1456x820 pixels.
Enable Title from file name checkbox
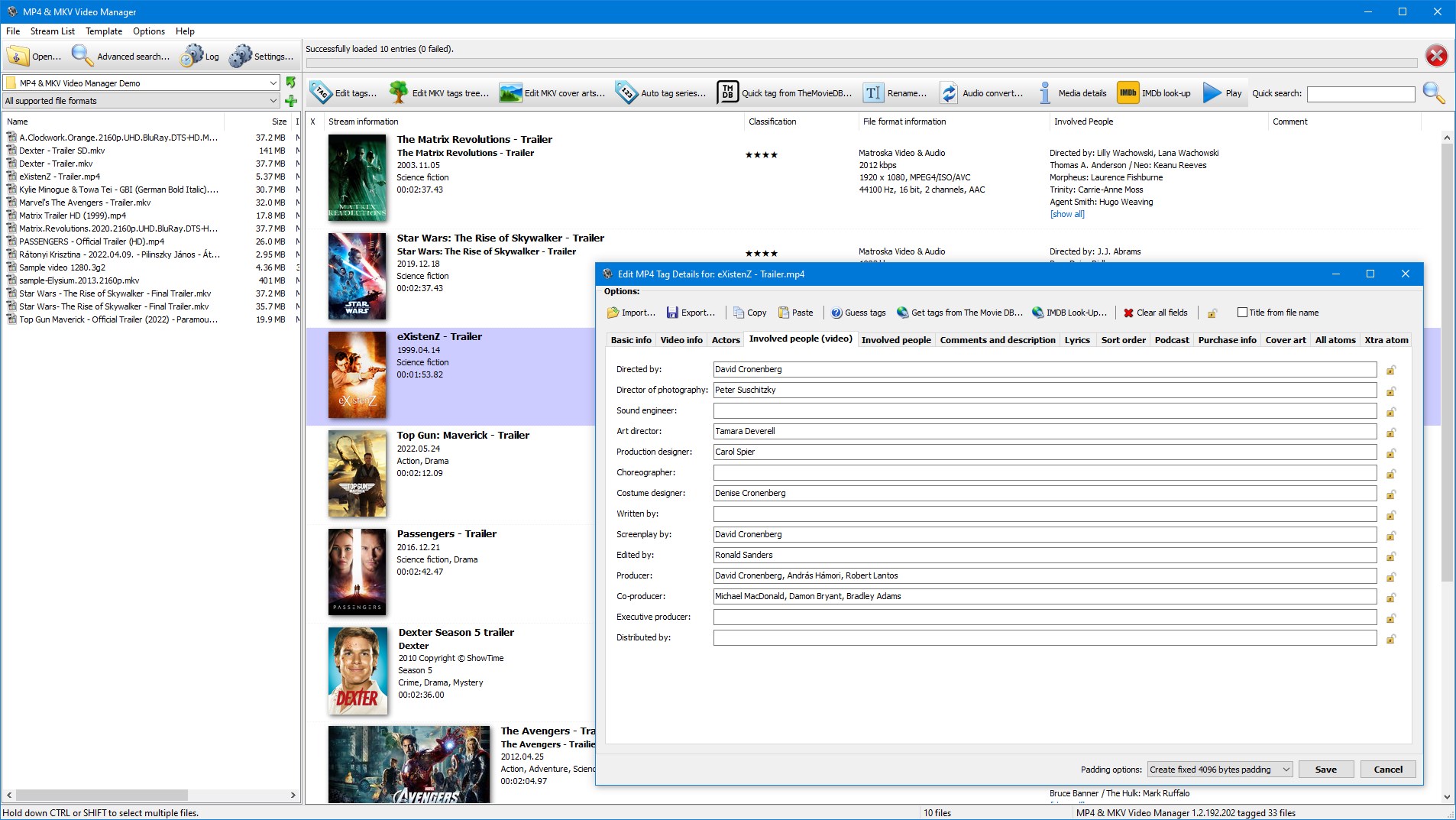tap(1242, 313)
